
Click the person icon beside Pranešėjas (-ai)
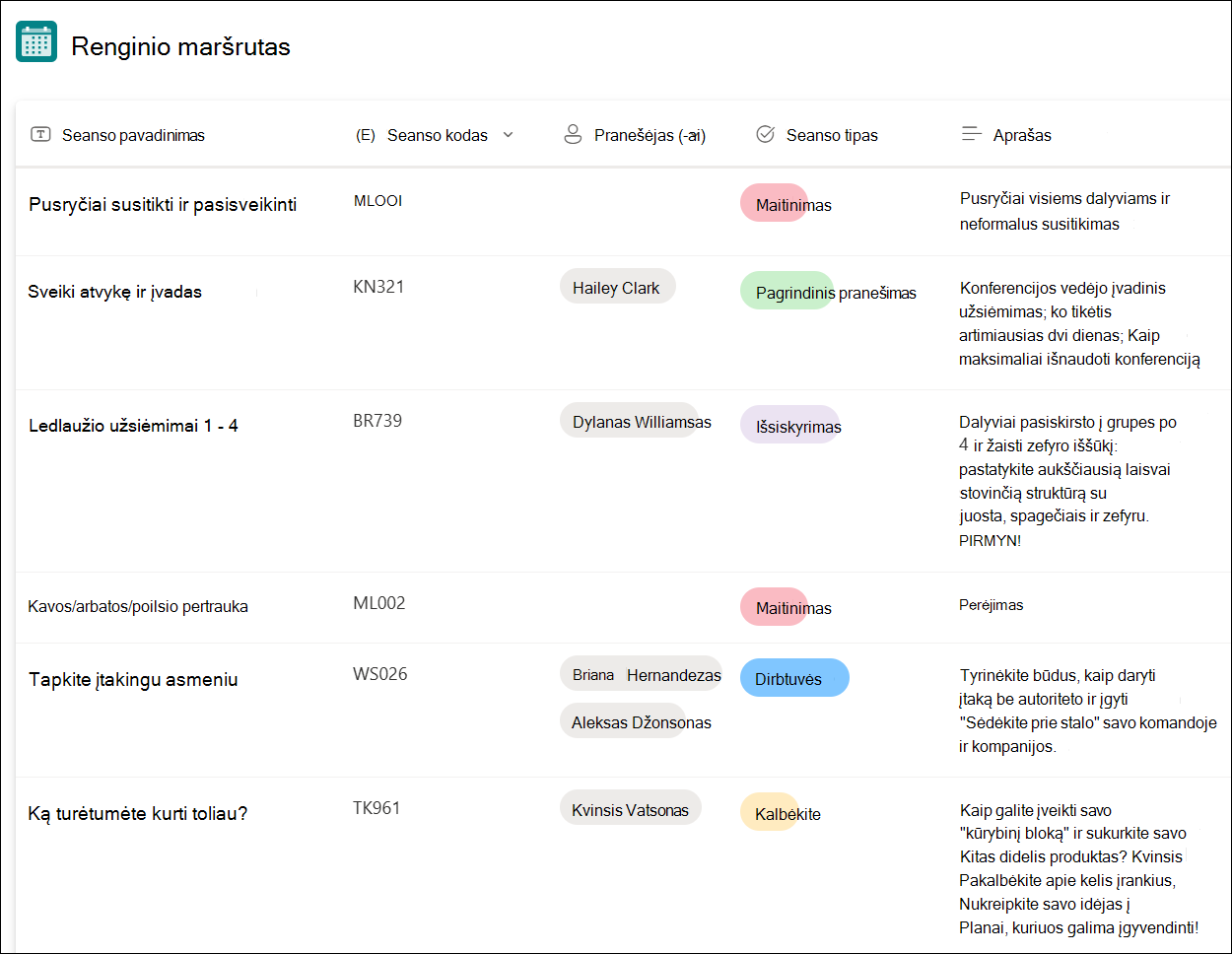573,134
